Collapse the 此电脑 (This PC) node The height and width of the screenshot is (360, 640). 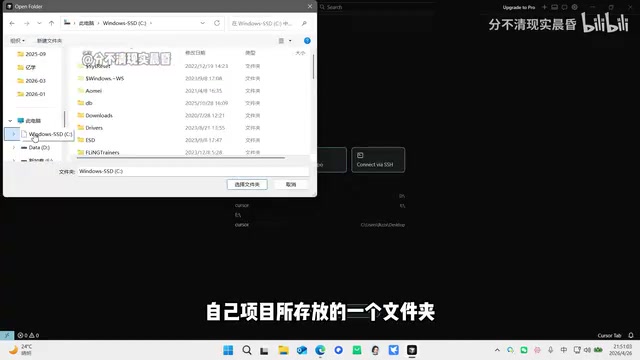click(10, 121)
